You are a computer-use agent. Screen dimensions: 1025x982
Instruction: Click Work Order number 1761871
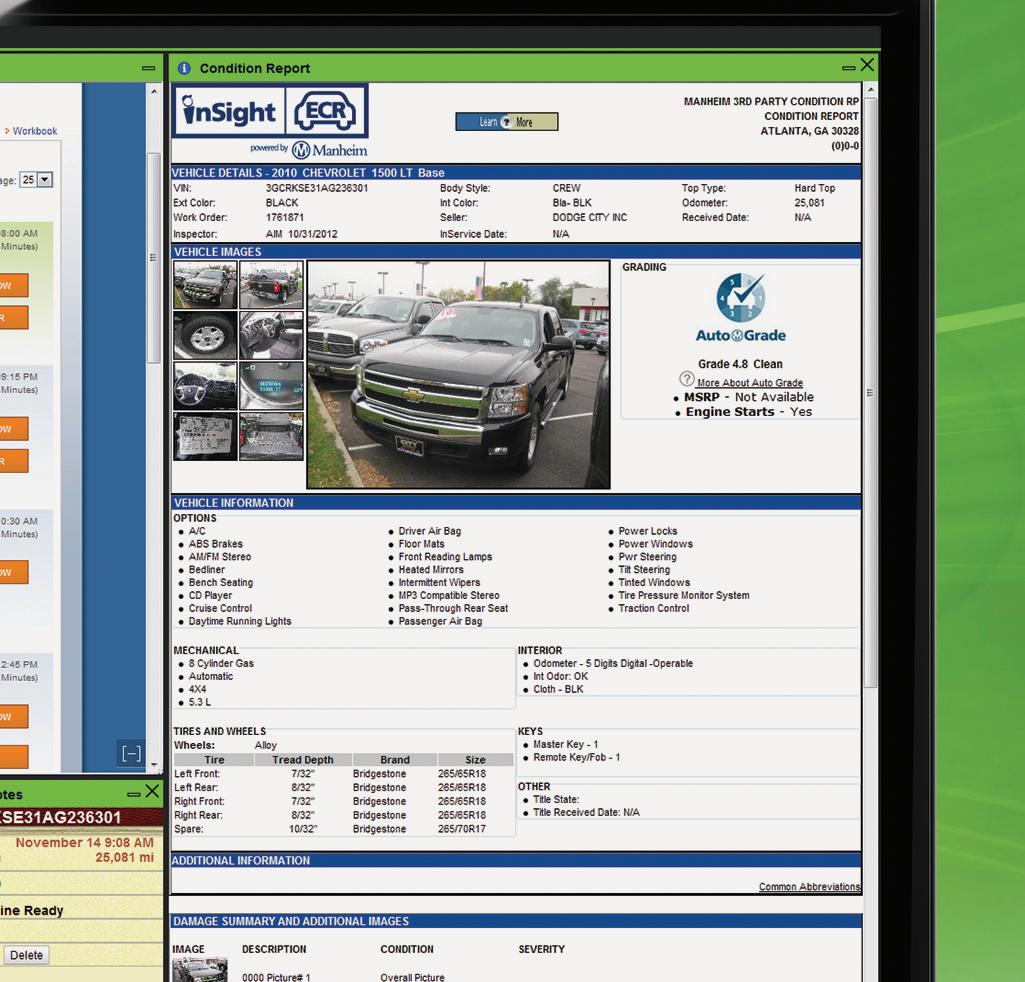pos(284,218)
